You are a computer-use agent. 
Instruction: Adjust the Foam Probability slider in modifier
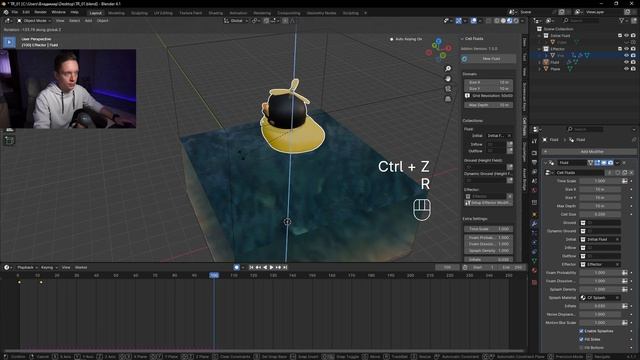click(x=600, y=273)
